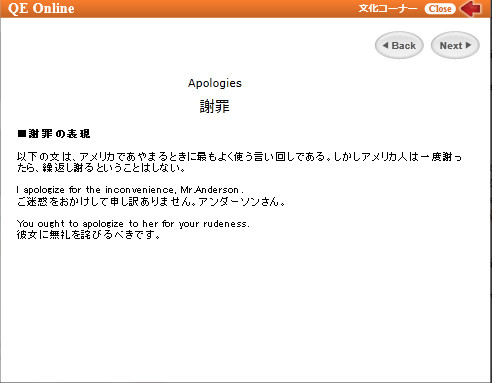Select the 謝罪 heading below Apologies
Screen dimensions: 492x383
tap(215, 107)
